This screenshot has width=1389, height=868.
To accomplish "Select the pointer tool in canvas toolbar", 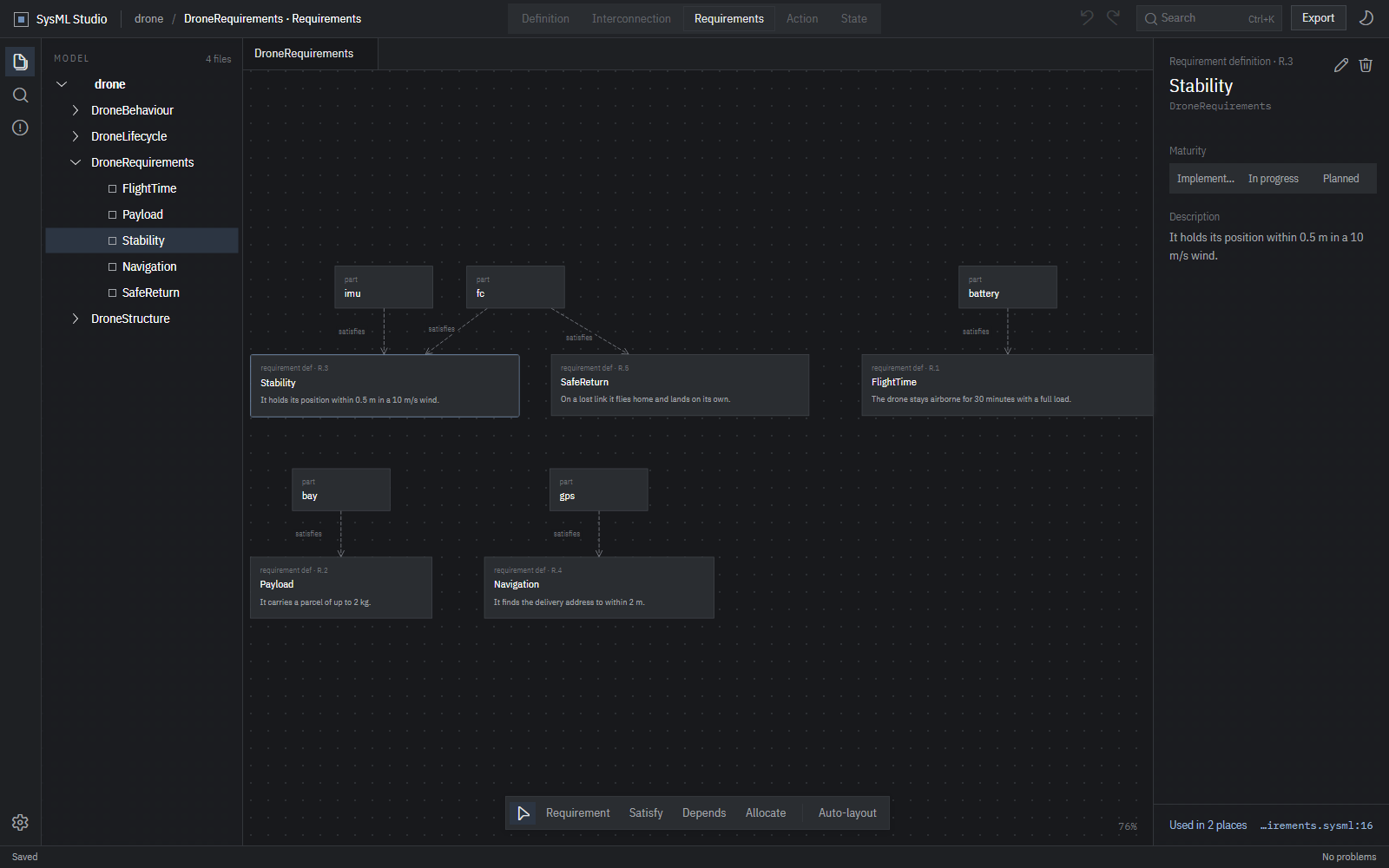I will [523, 813].
